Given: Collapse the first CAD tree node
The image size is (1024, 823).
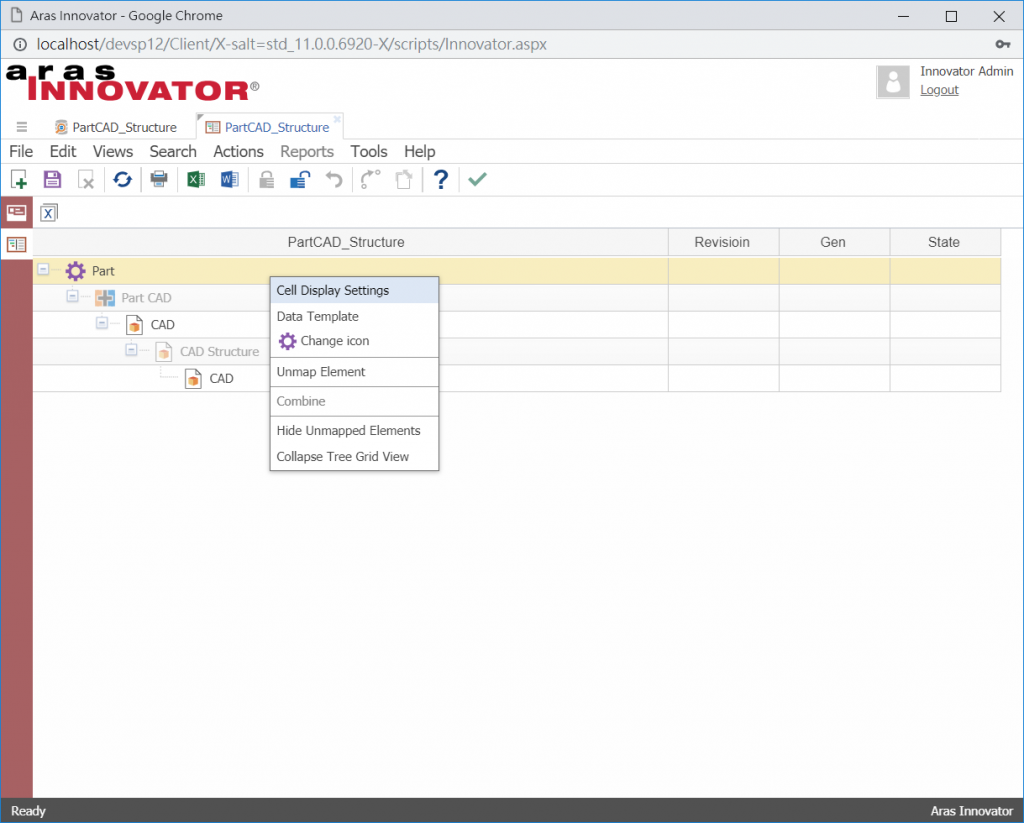Looking at the screenshot, I should coord(102,323).
